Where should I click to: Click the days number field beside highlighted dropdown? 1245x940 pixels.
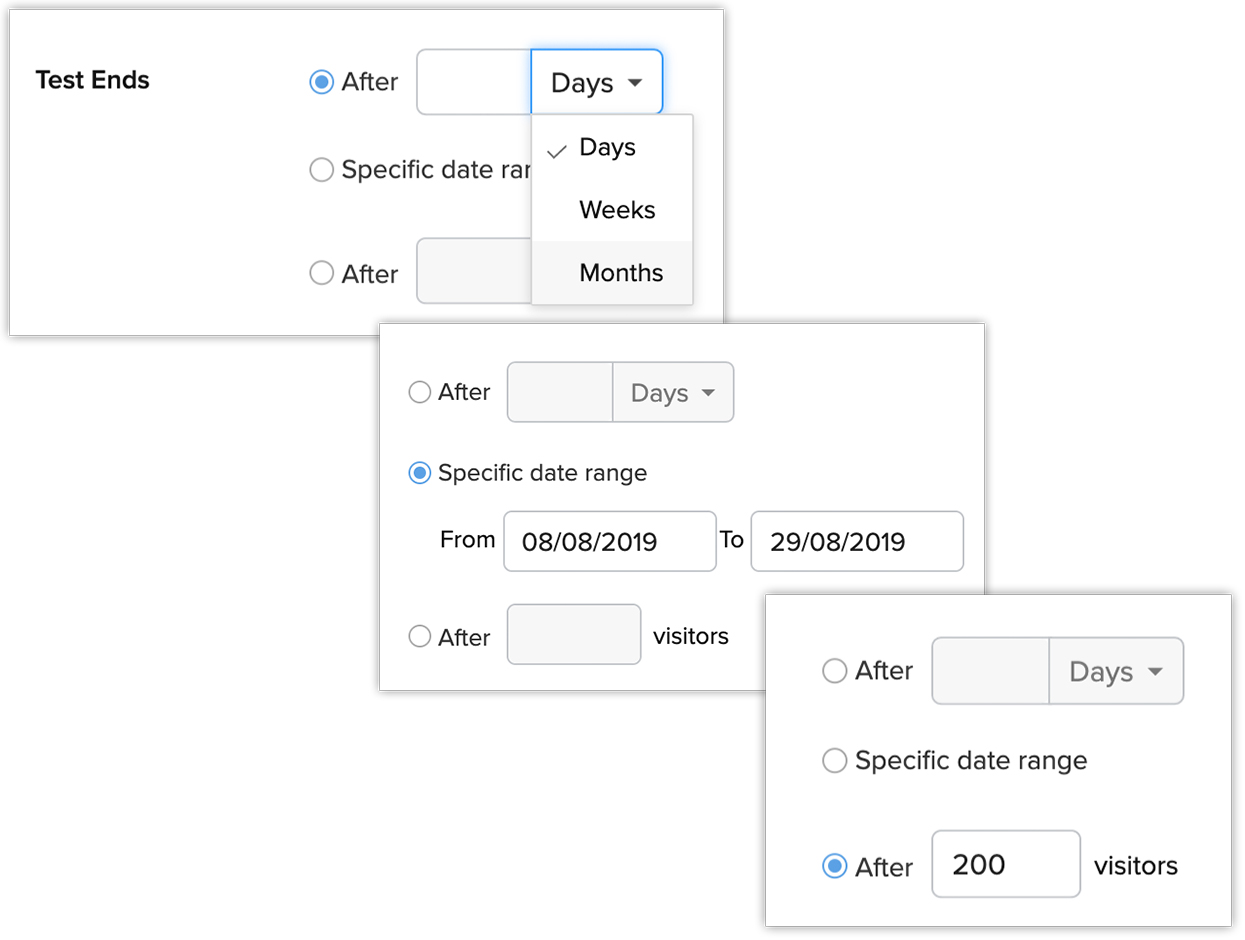coord(474,82)
